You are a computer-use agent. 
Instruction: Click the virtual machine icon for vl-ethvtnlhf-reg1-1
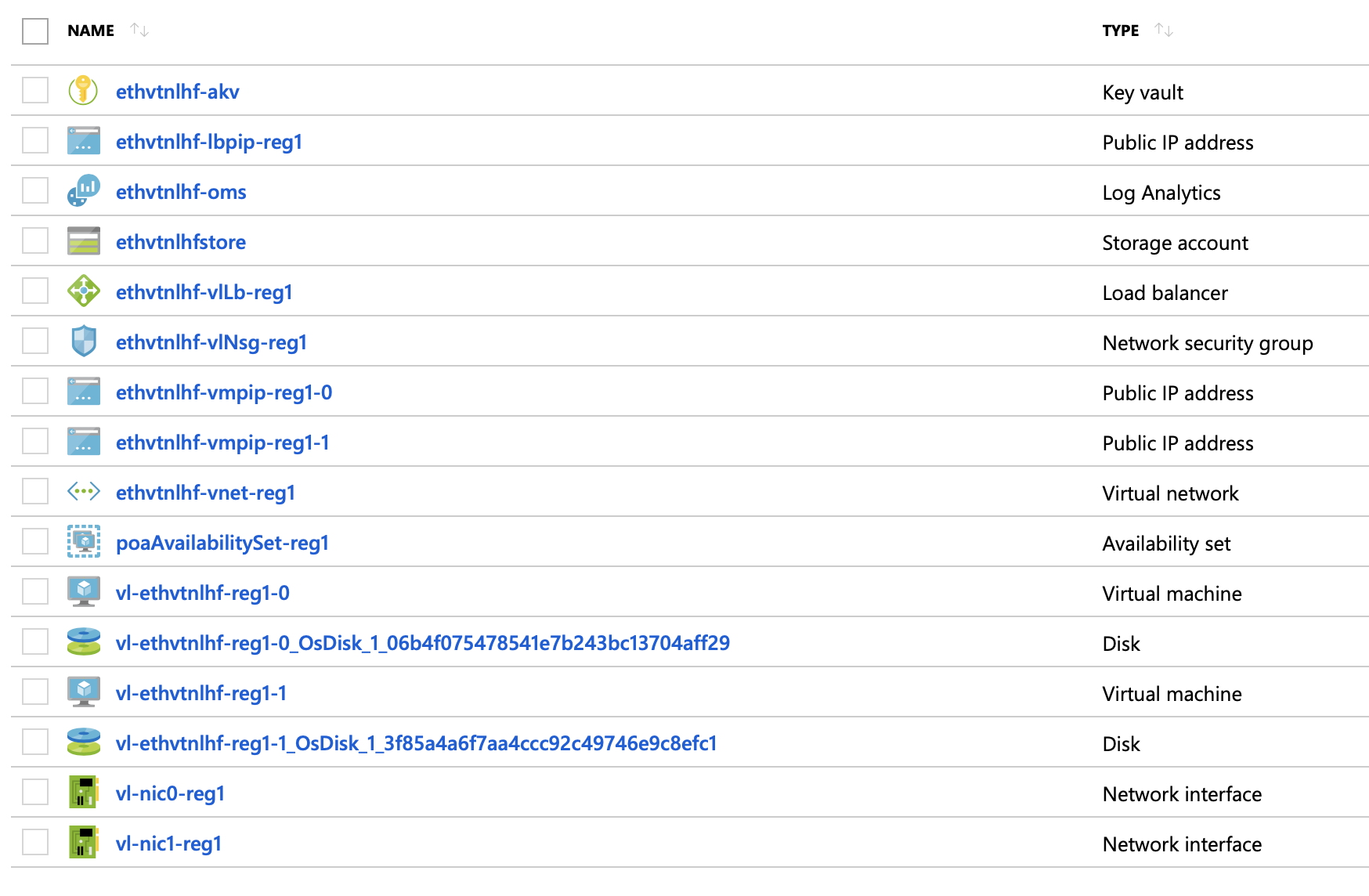[x=83, y=692]
